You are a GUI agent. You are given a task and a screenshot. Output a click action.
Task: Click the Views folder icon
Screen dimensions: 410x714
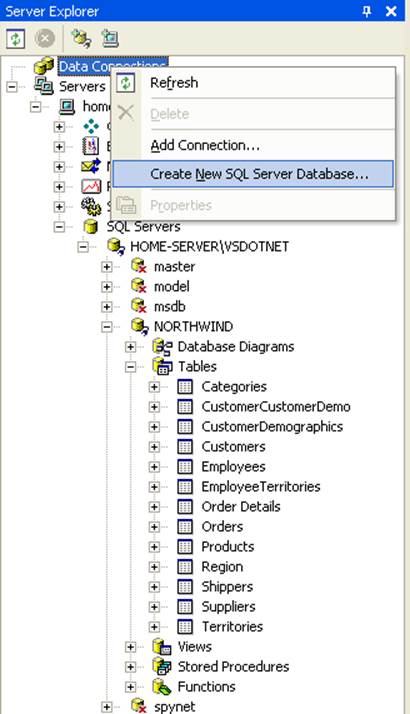(162, 647)
